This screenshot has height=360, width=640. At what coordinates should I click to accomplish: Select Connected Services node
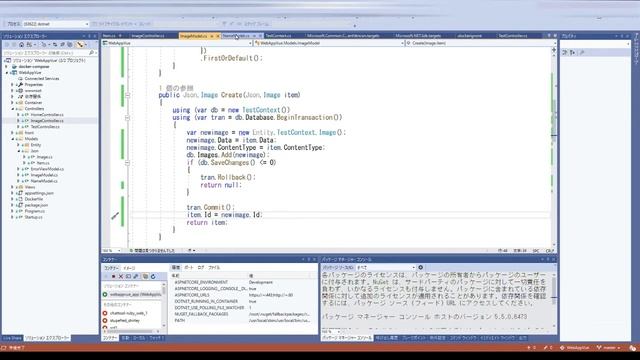pos(42,78)
